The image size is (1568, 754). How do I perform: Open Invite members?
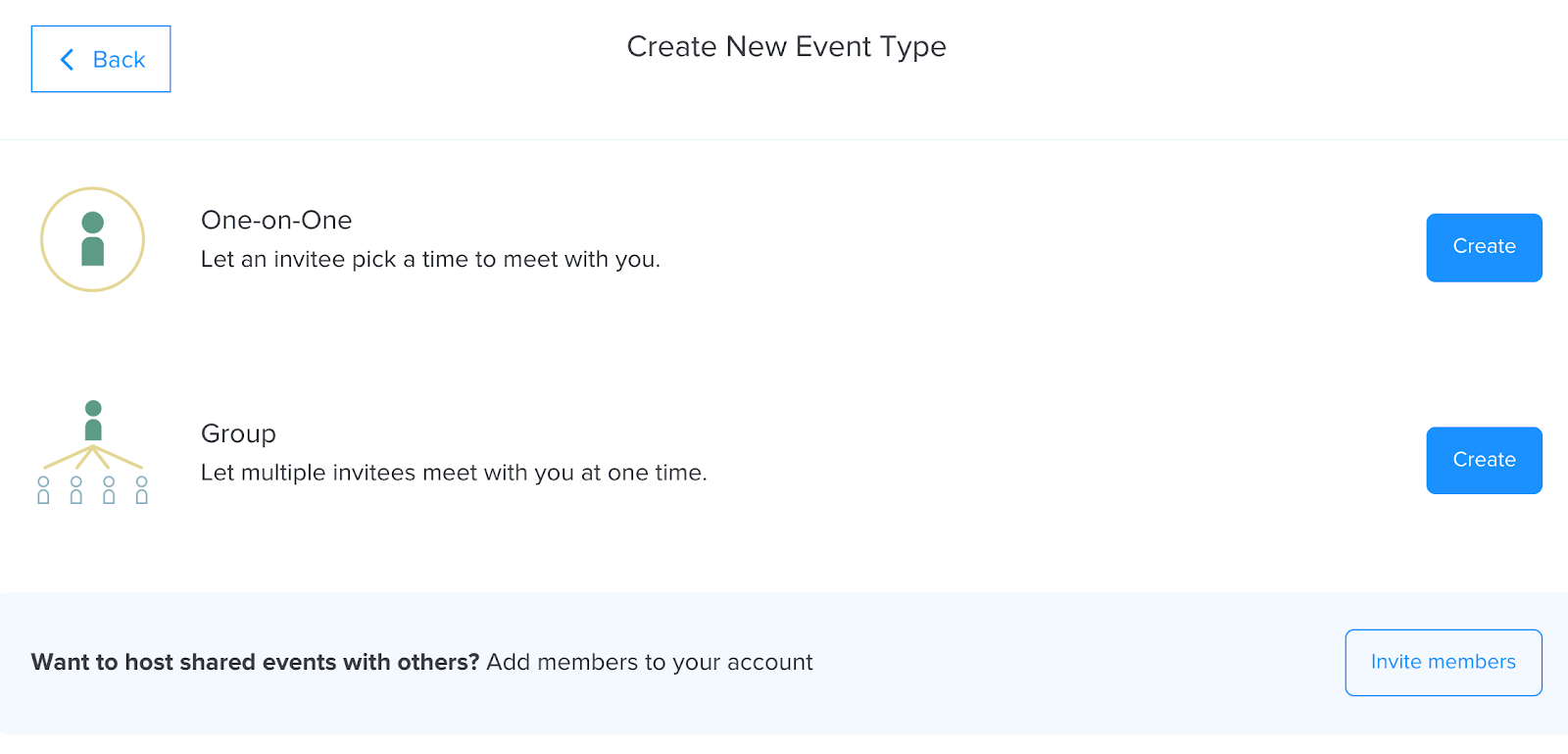1443,663
